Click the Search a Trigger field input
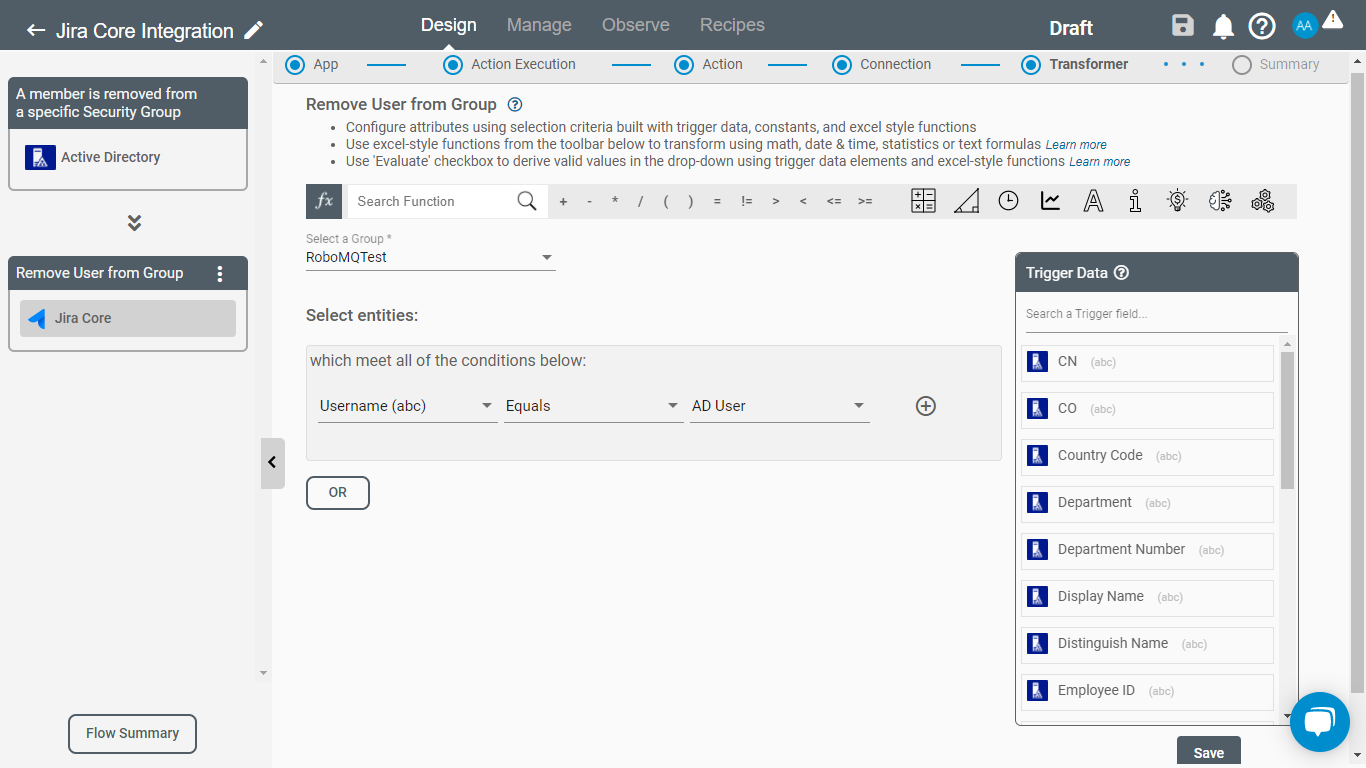The image size is (1366, 768). point(1156,314)
